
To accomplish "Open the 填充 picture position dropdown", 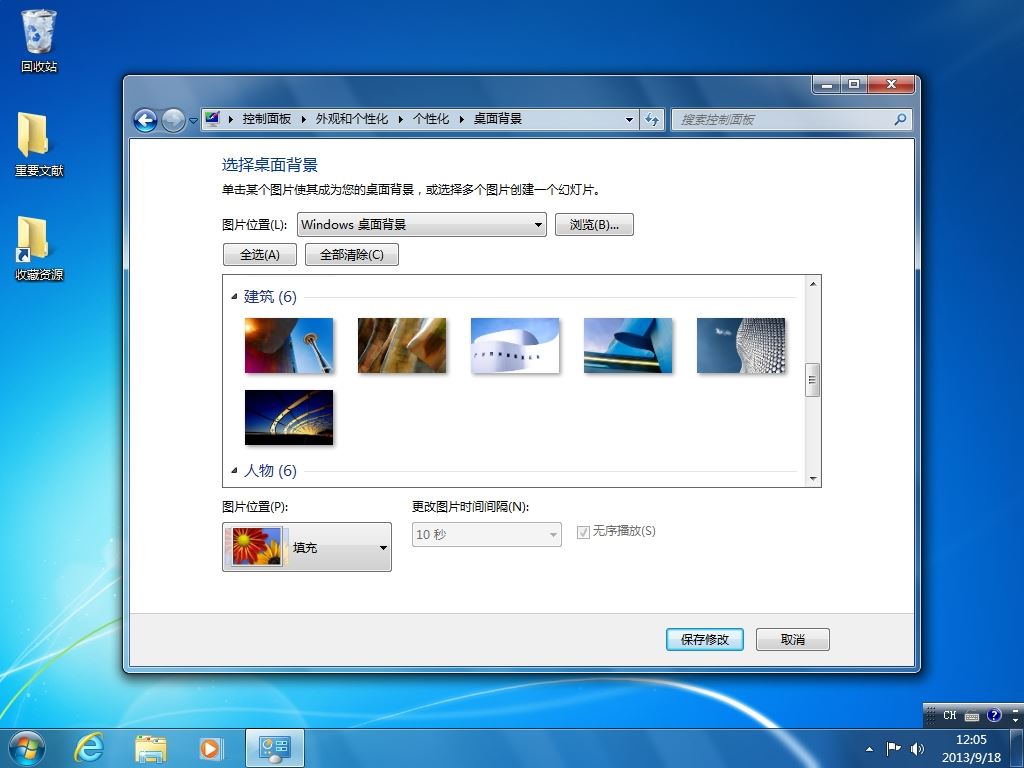I will pyautogui.click(x=307, y=547).
